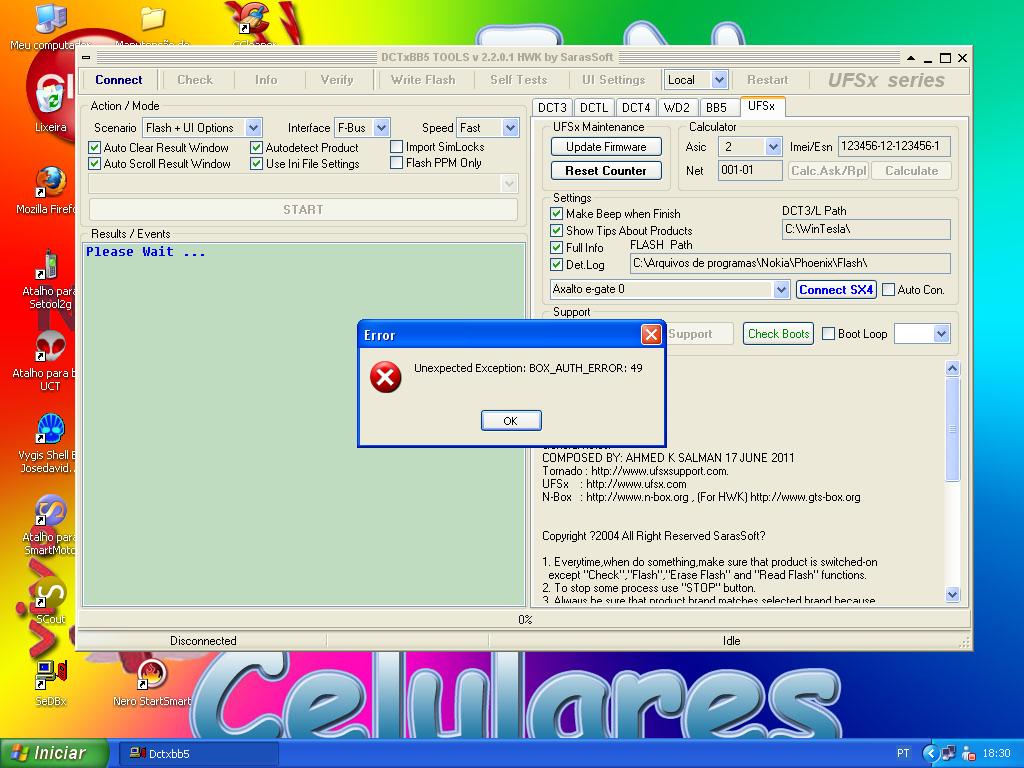Click the Update Firmware button
This screenshot has height=768, width=1024.
[x=606, y=147]
